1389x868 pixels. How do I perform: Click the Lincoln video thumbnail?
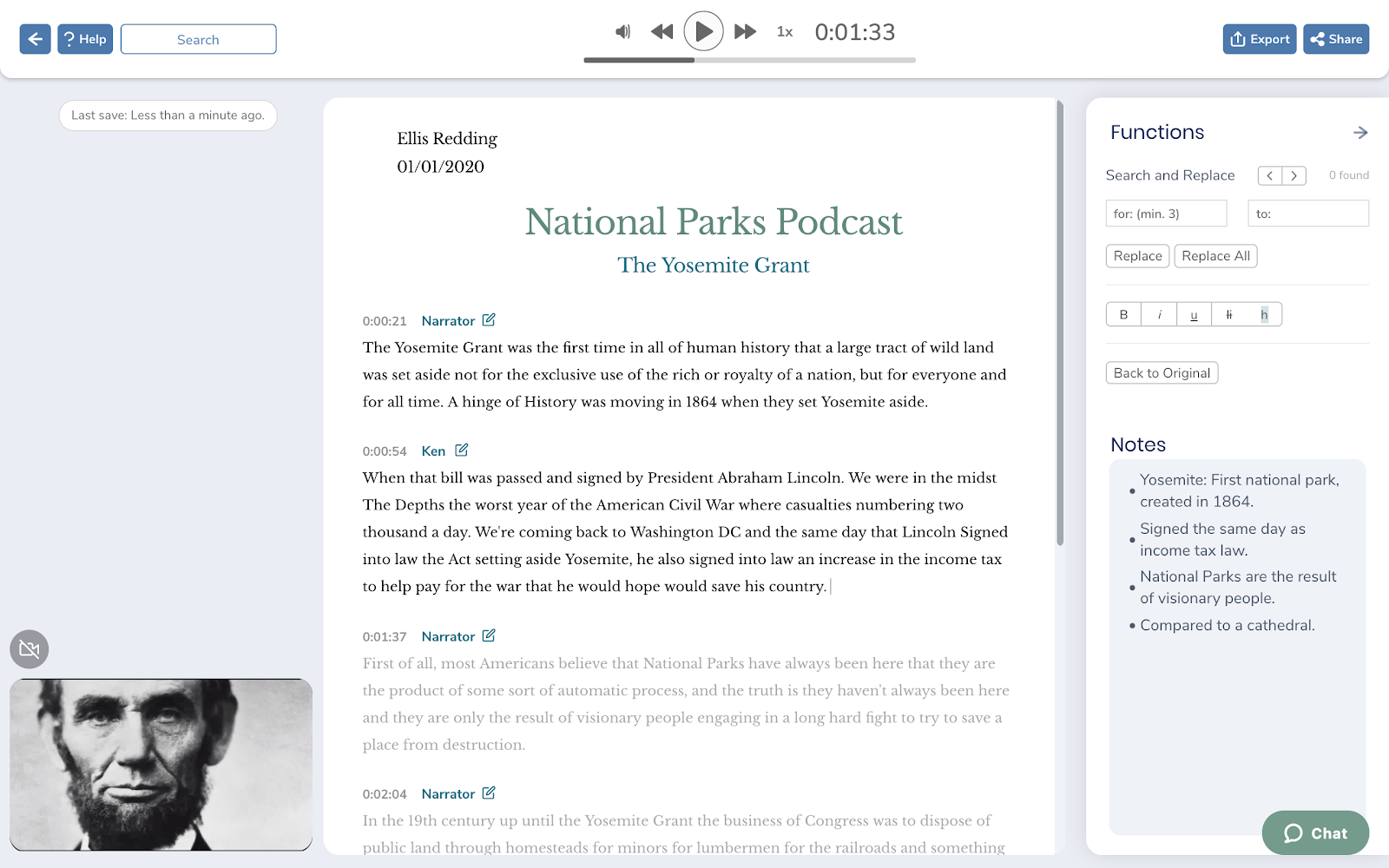(x=161, y=765)
